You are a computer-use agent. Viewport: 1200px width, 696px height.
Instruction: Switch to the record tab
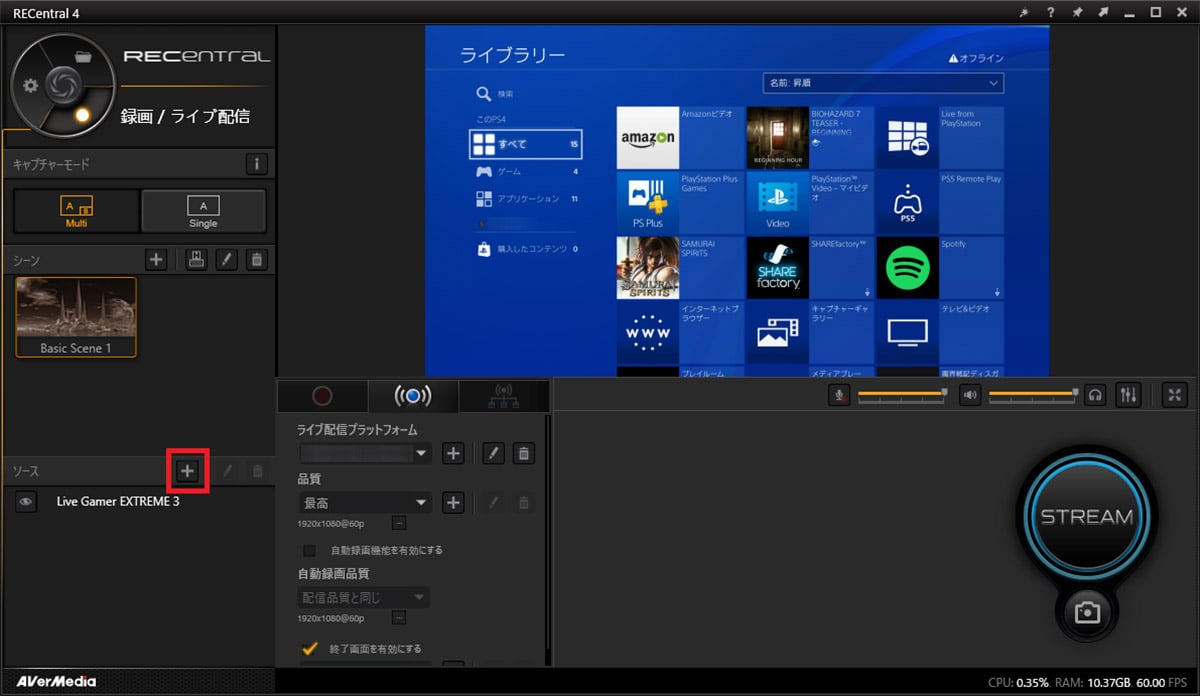click(322, 396)
